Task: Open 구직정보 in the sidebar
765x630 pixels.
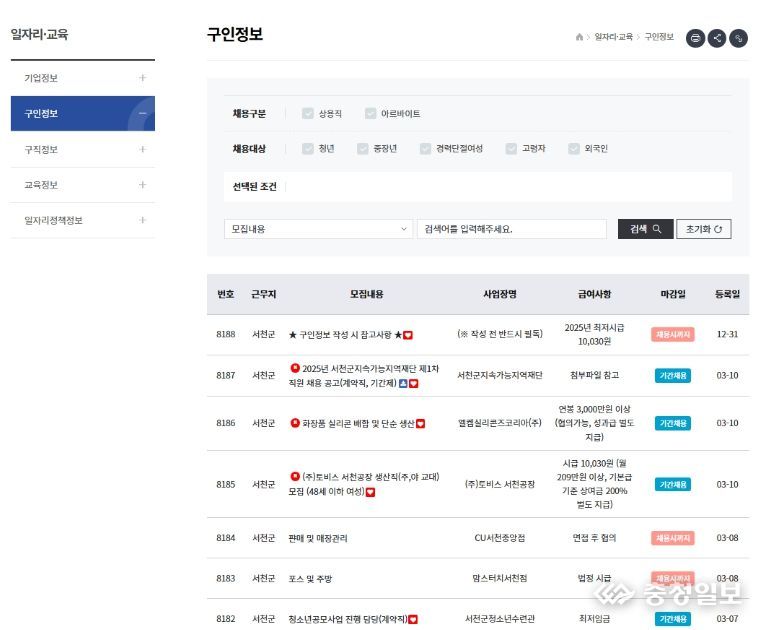Action: (41, 149)
